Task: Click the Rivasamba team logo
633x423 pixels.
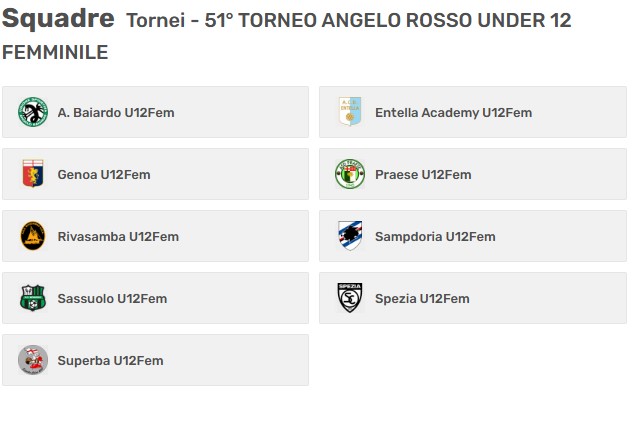Action: (x=33, y=236)
